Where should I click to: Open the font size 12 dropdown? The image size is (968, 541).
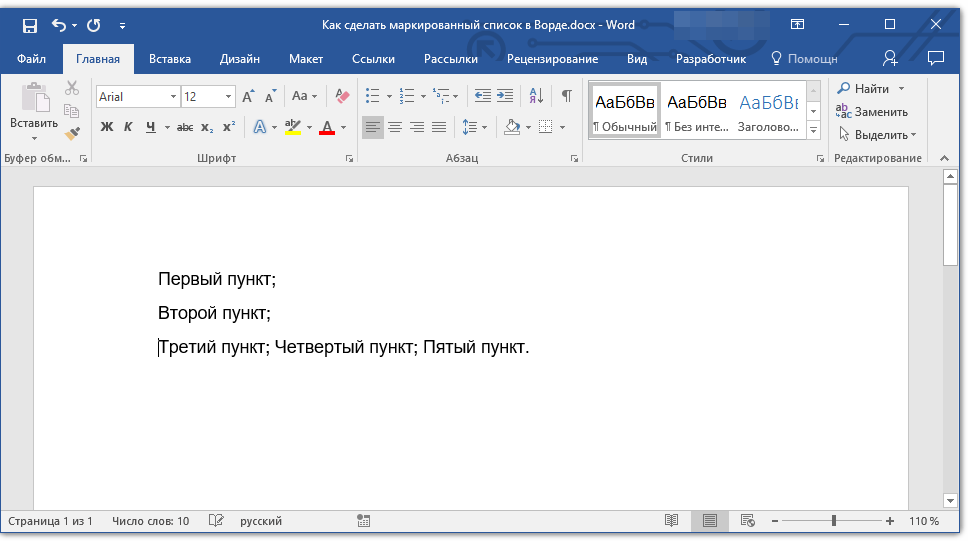(x=229, y=97)
